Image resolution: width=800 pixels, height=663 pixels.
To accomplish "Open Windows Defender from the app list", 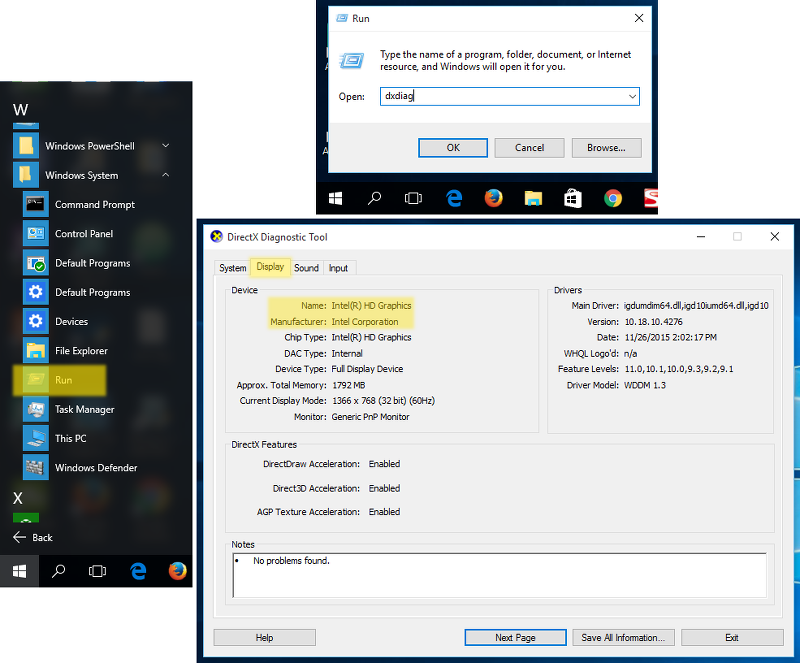I will point(96,468).
